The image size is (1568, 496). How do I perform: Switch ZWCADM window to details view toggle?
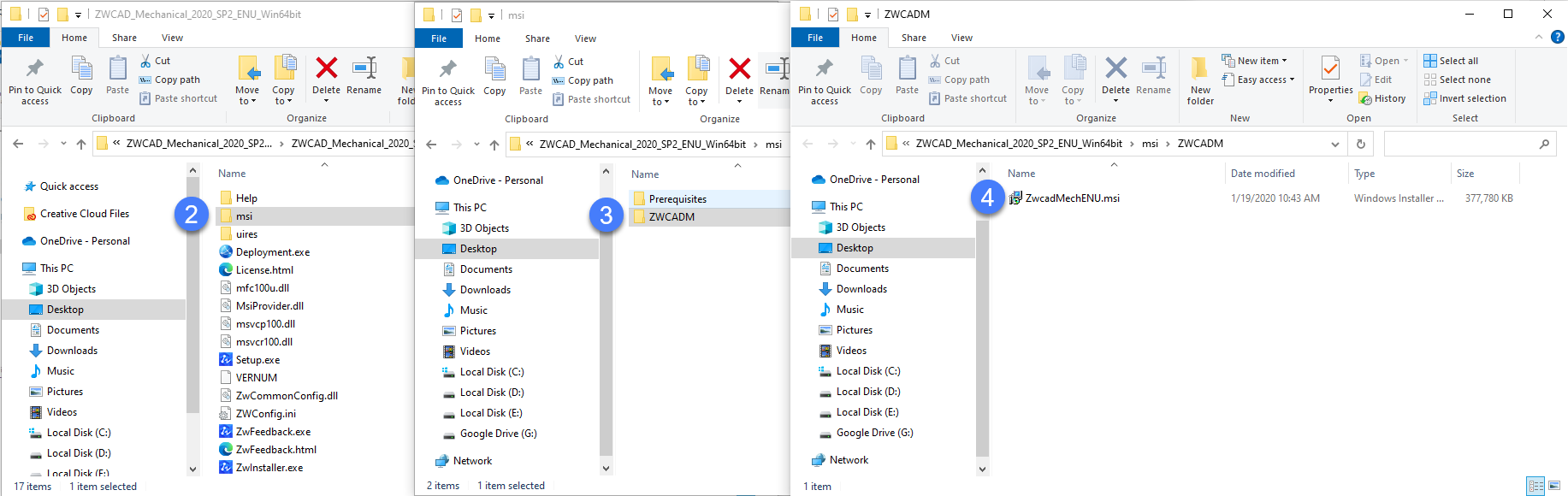(1536, 487)
